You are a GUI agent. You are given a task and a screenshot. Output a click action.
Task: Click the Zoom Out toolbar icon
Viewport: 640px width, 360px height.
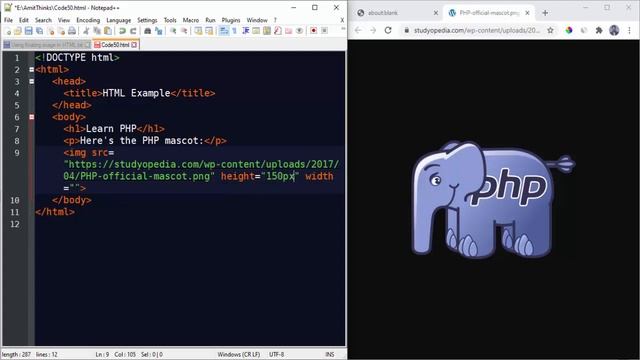184,31
